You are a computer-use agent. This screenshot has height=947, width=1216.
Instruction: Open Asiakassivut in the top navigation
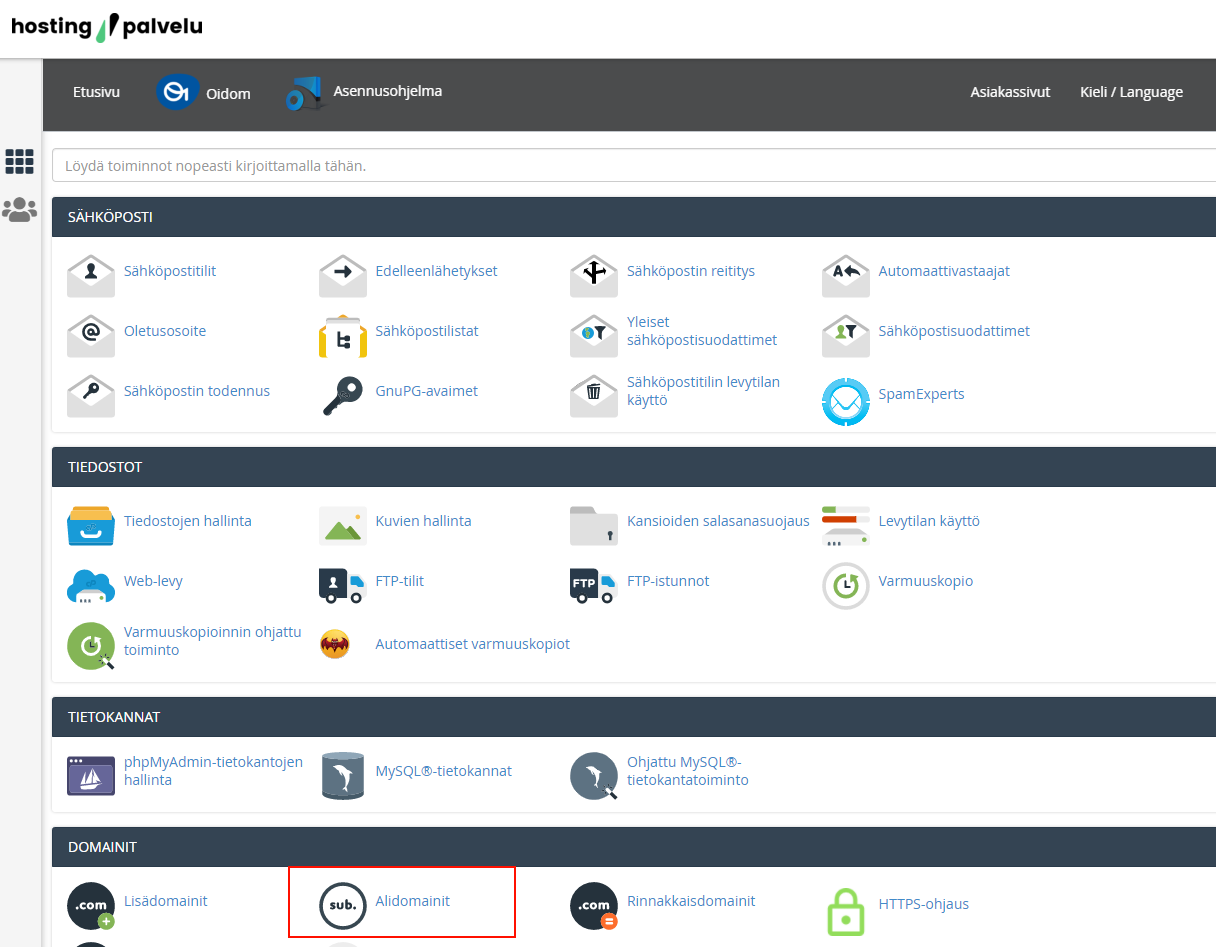click(x=1010, y=92)
